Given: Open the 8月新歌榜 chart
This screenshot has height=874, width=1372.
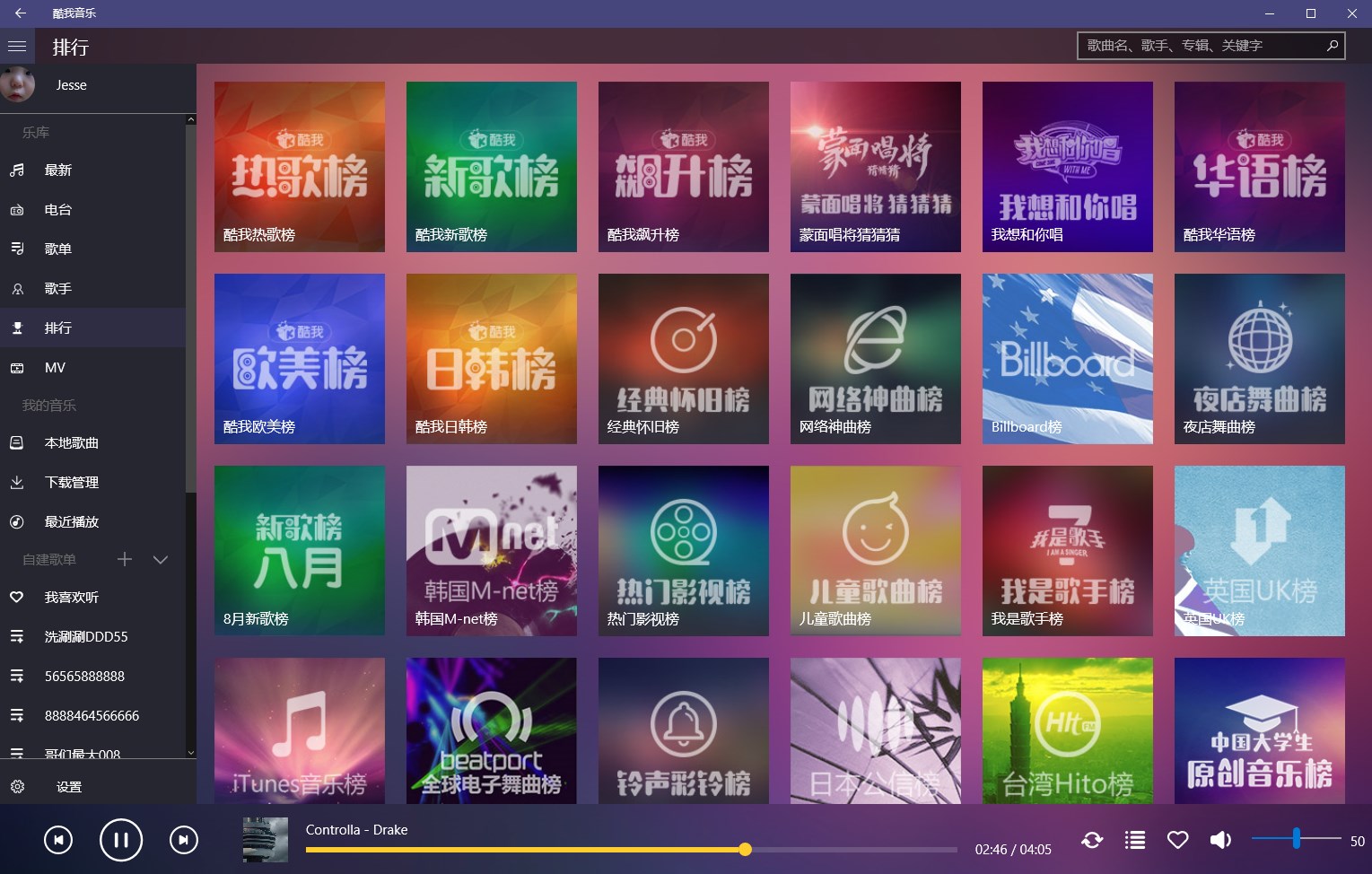Looking at the screenshot, I should tap(300, 551).
